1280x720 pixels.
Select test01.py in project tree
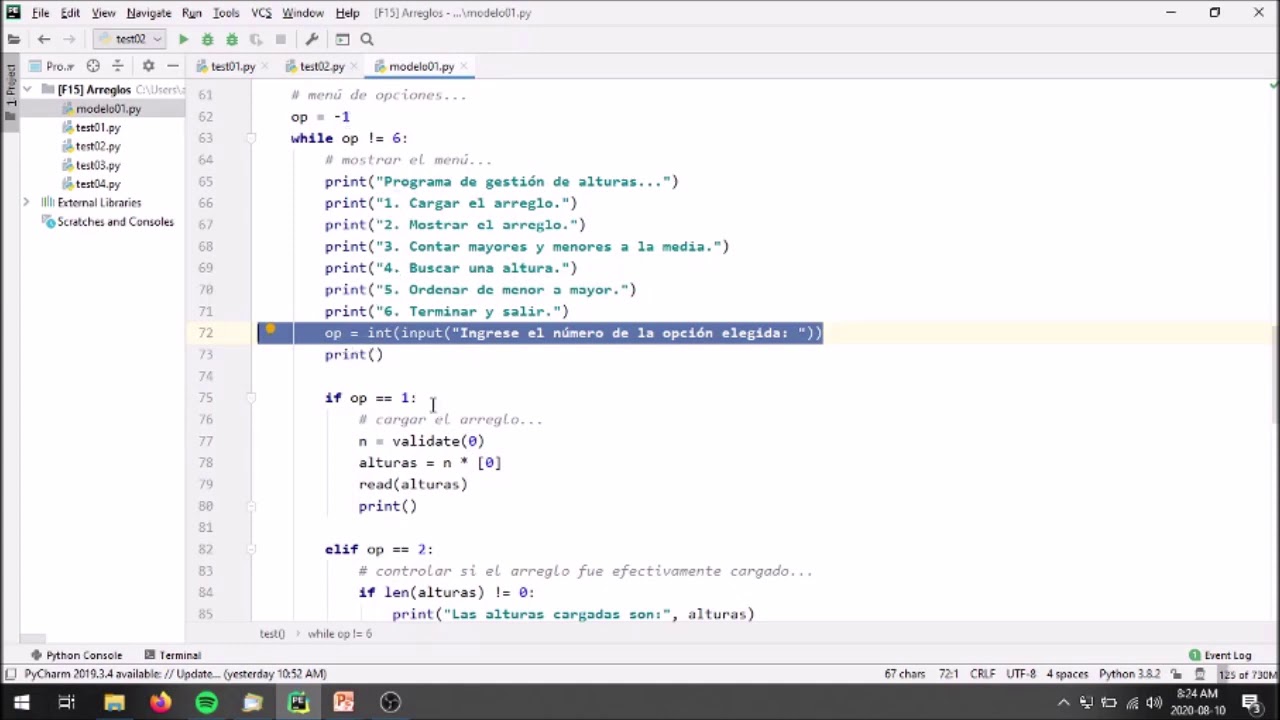point(98,128)
